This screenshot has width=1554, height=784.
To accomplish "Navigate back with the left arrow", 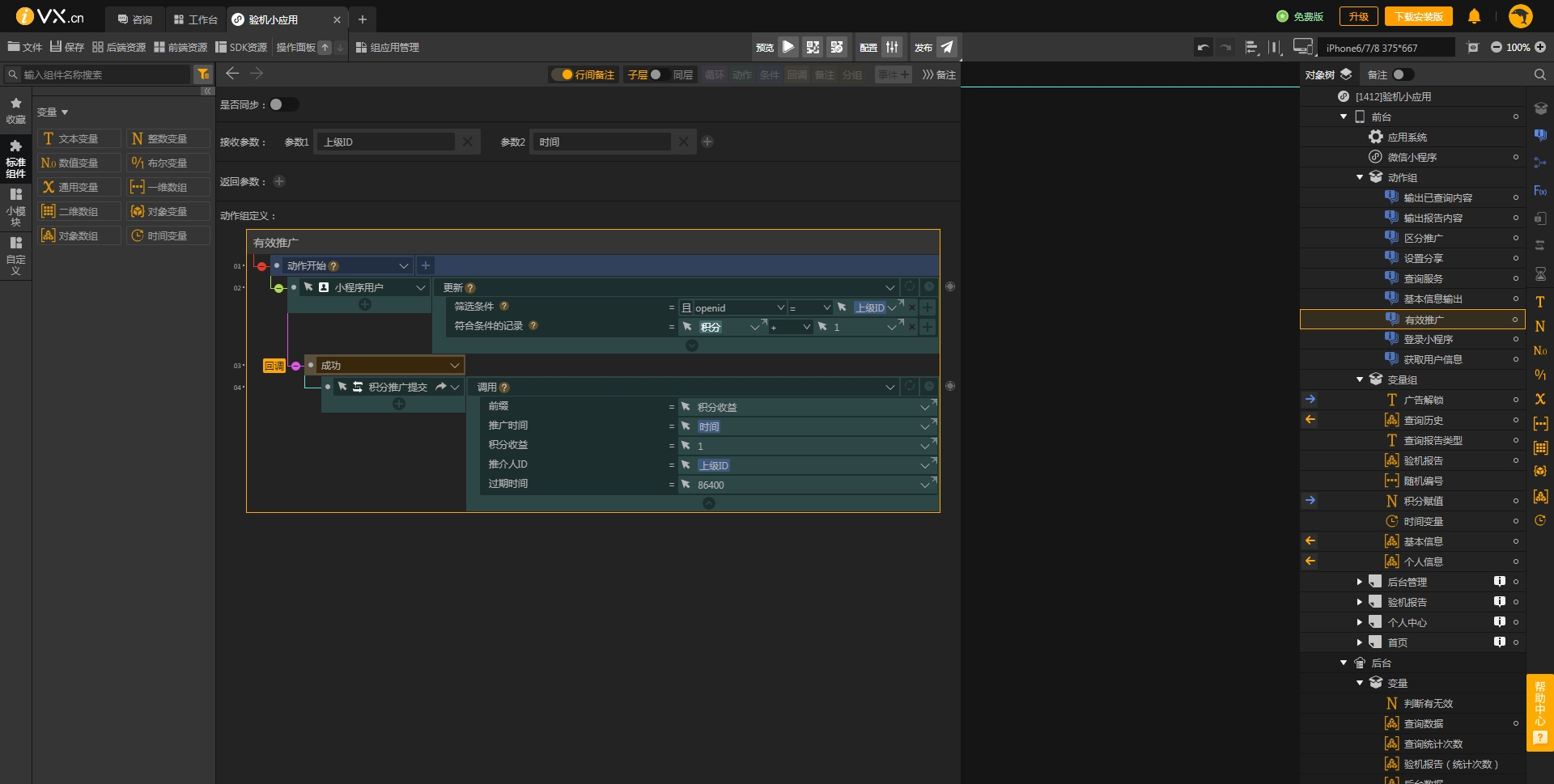I will pyautogui.click(x=232, y=74).
